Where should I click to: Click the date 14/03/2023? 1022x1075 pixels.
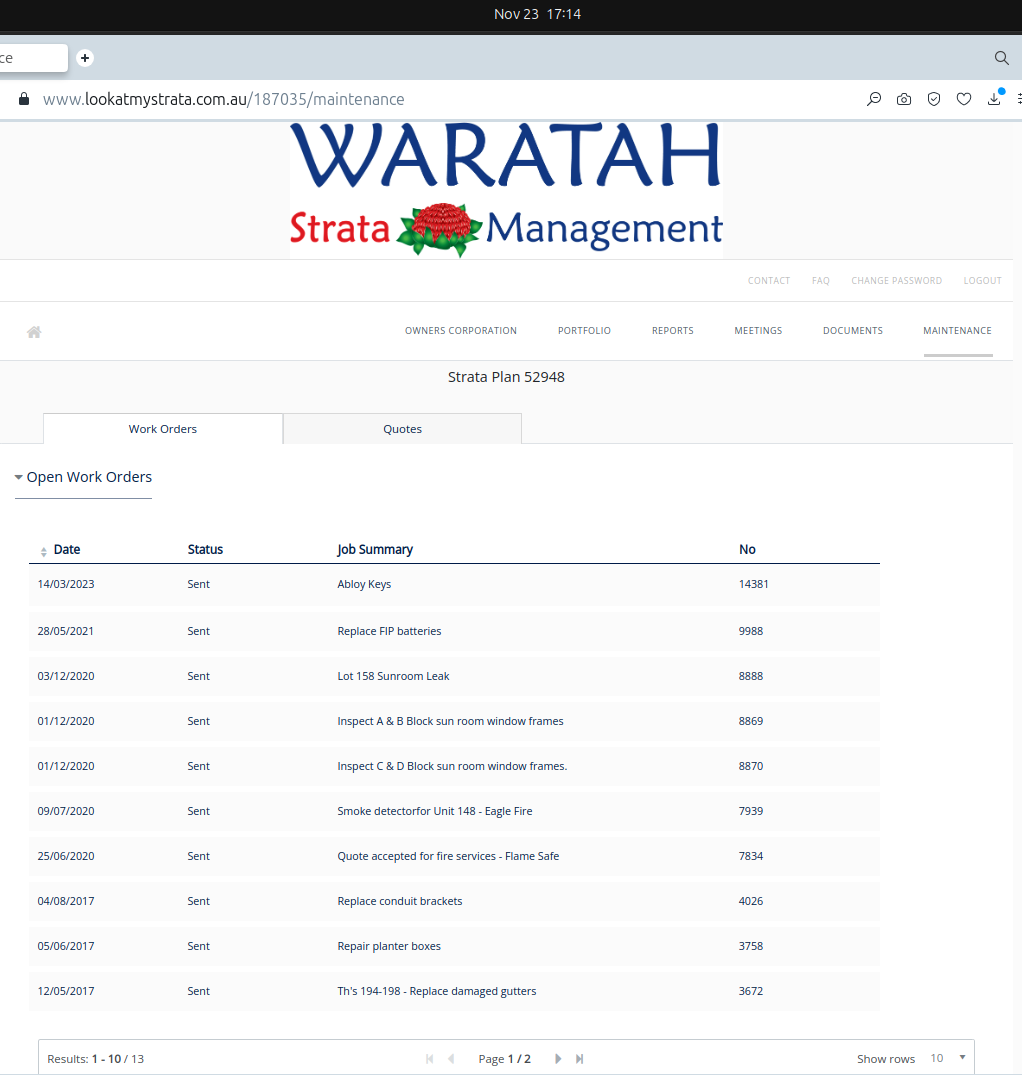tap(66, 584)
